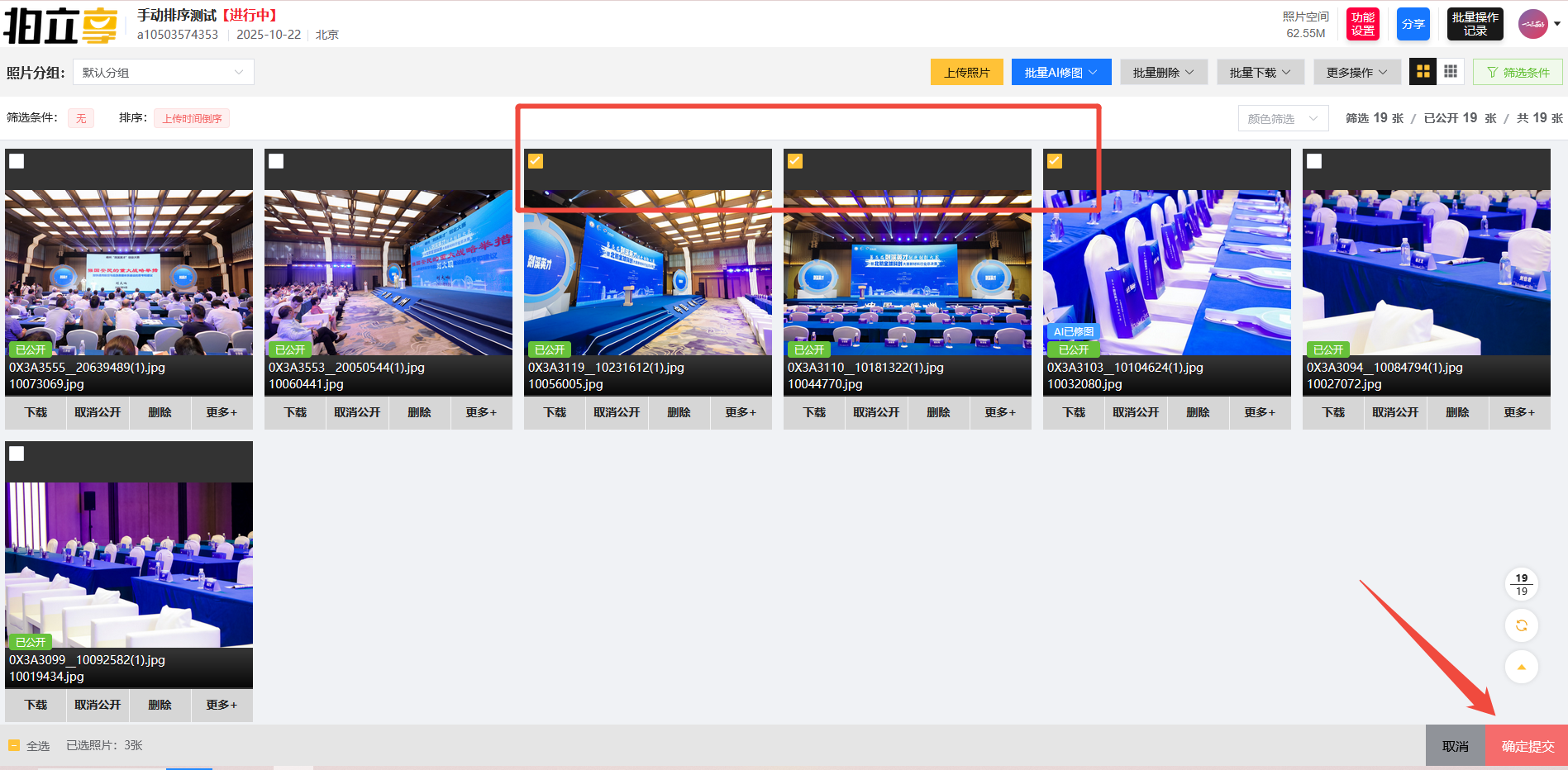Image resolution: width=1568 pixels, height=770 pixels.
Task: Click the 上传时间倒序 sort tag
Action: coord(192,119)
